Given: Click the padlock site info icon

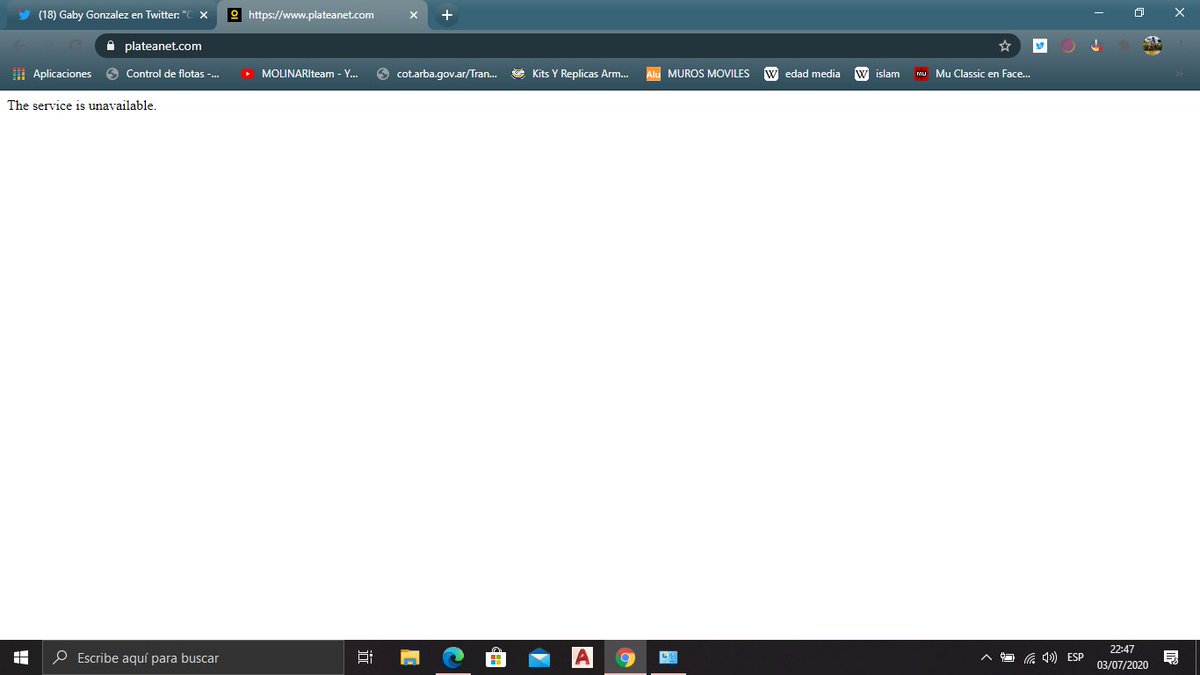Looking at the screenshot, I should [x=111, y=46].
